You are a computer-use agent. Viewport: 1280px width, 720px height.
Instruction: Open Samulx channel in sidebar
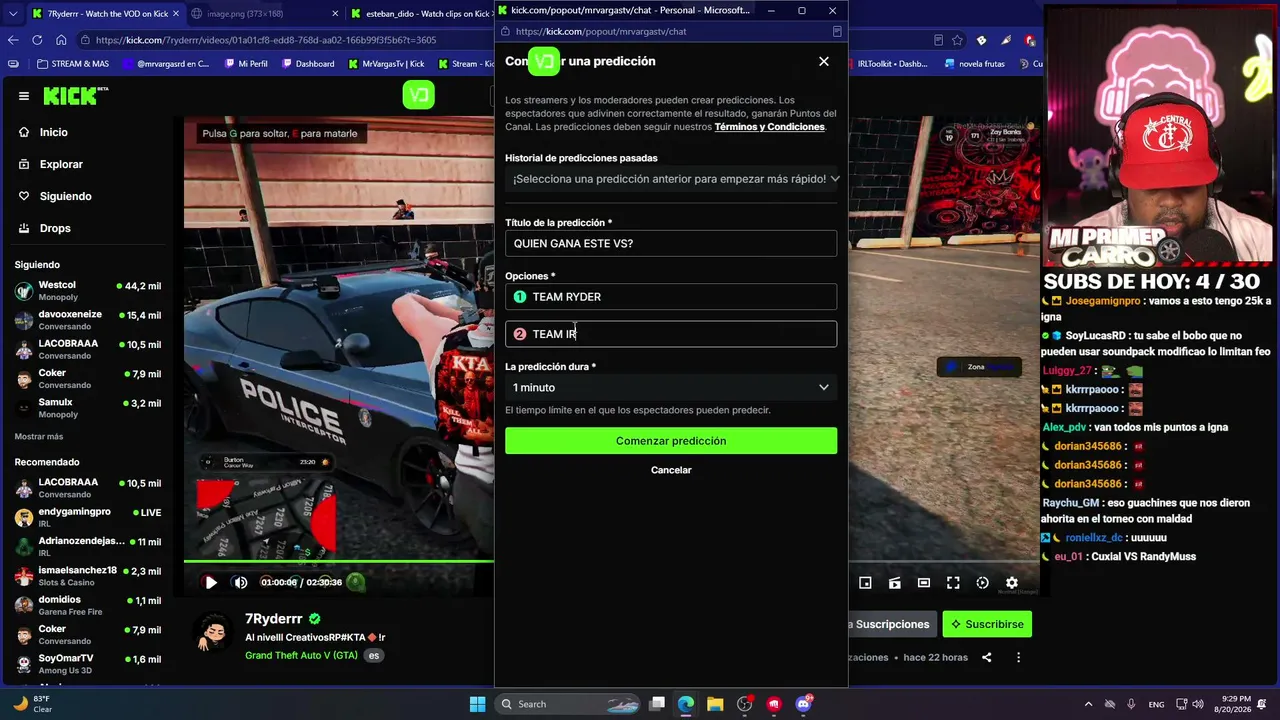88,408
